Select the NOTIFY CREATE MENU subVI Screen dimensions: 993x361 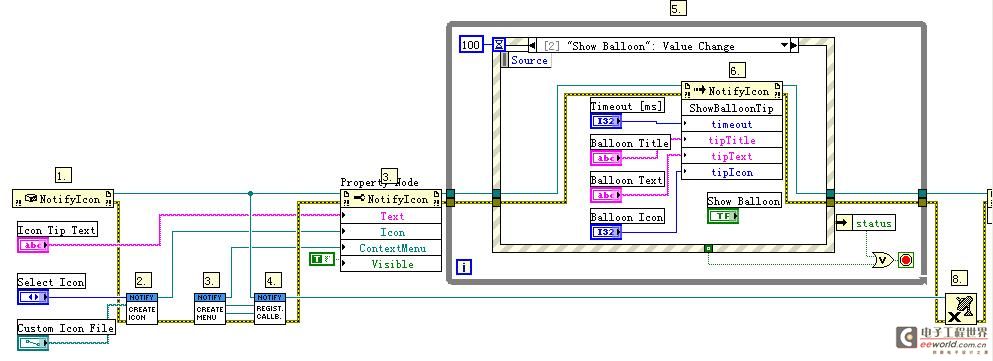210,308
